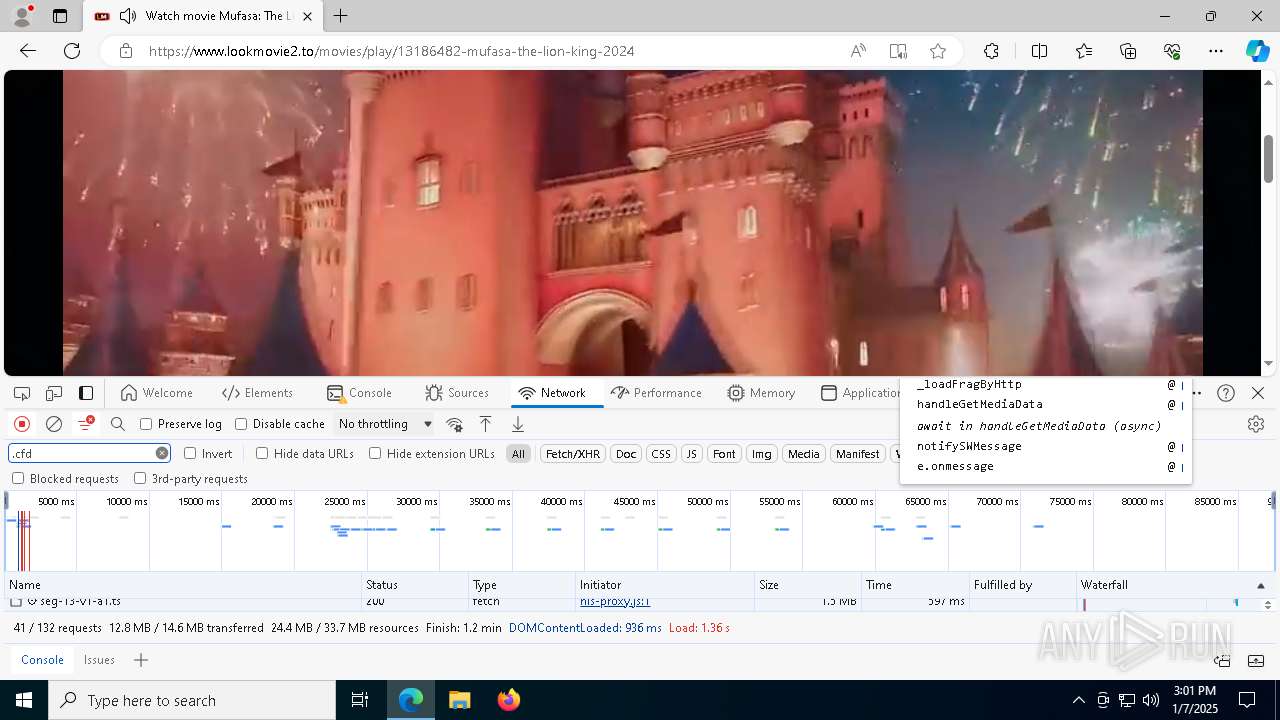
Task: Click the browser address bar URL
Action: click(x=392, y=51)
